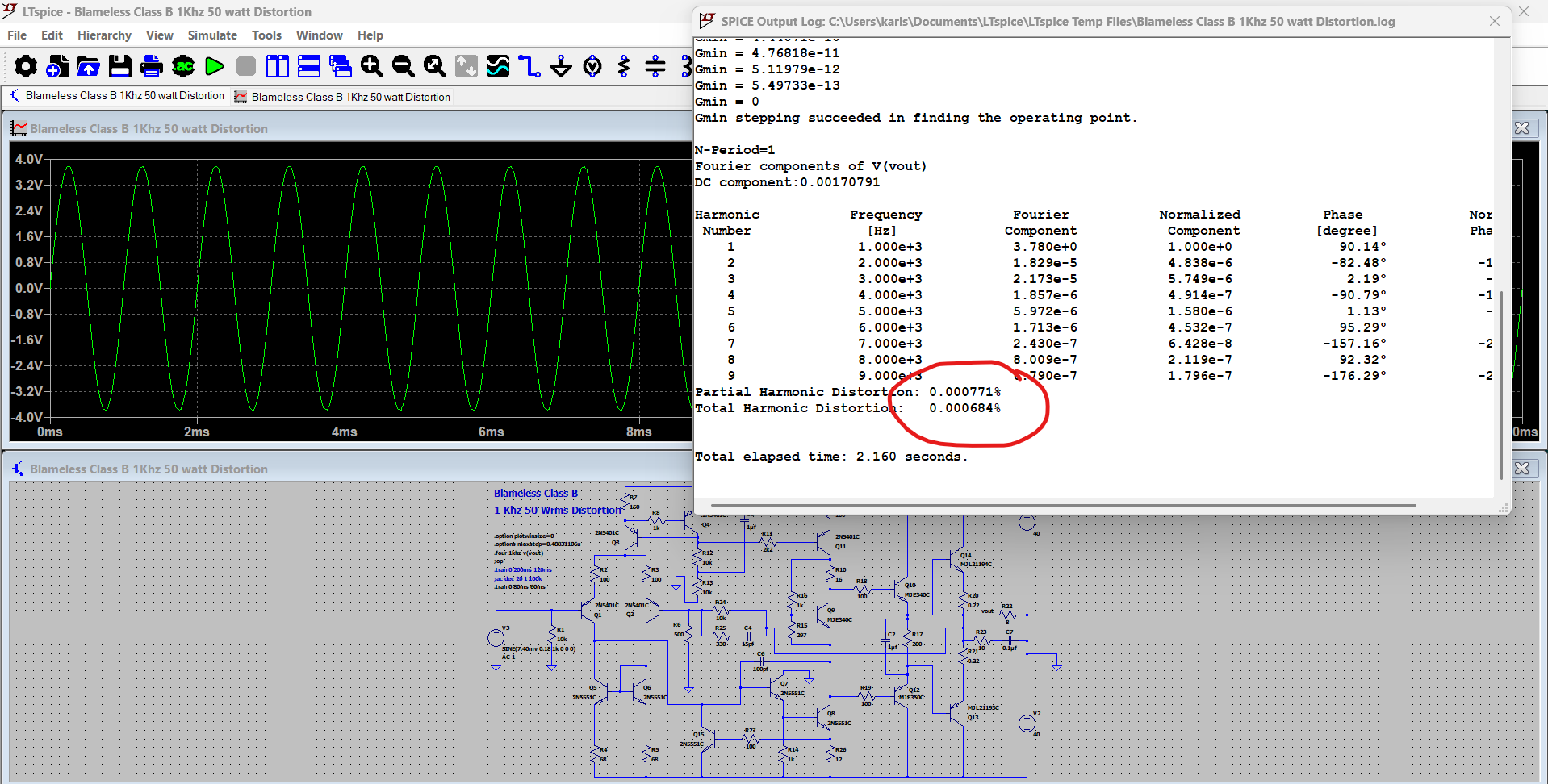Click the 'DC component:0.00170791' line
The image size is (1548, 784).
pos(787,182)
